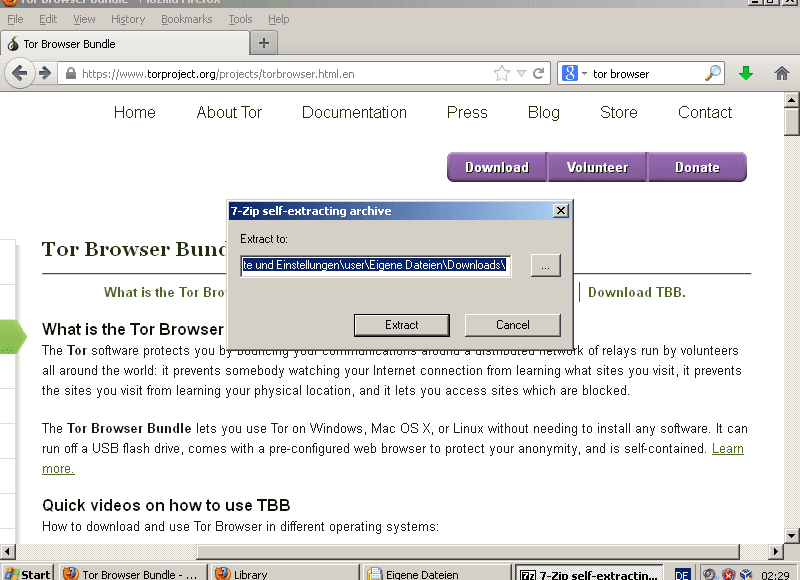Cancel the 7-Zip extraction dialog
The height and width of the screenshot is (580, 800).
click(512, 325)
